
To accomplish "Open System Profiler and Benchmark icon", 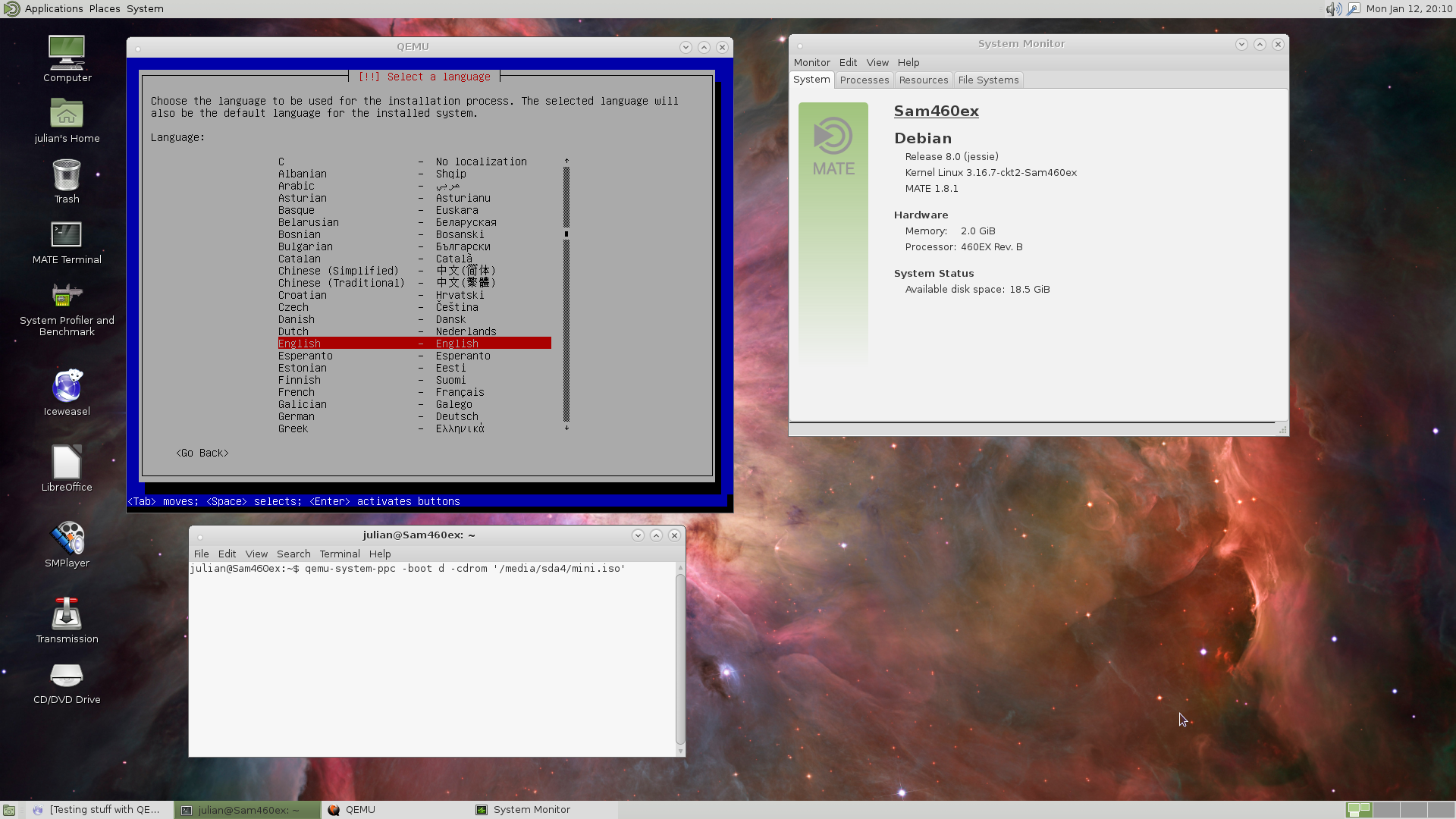I will pyautogui.click(x=67, y=296).
